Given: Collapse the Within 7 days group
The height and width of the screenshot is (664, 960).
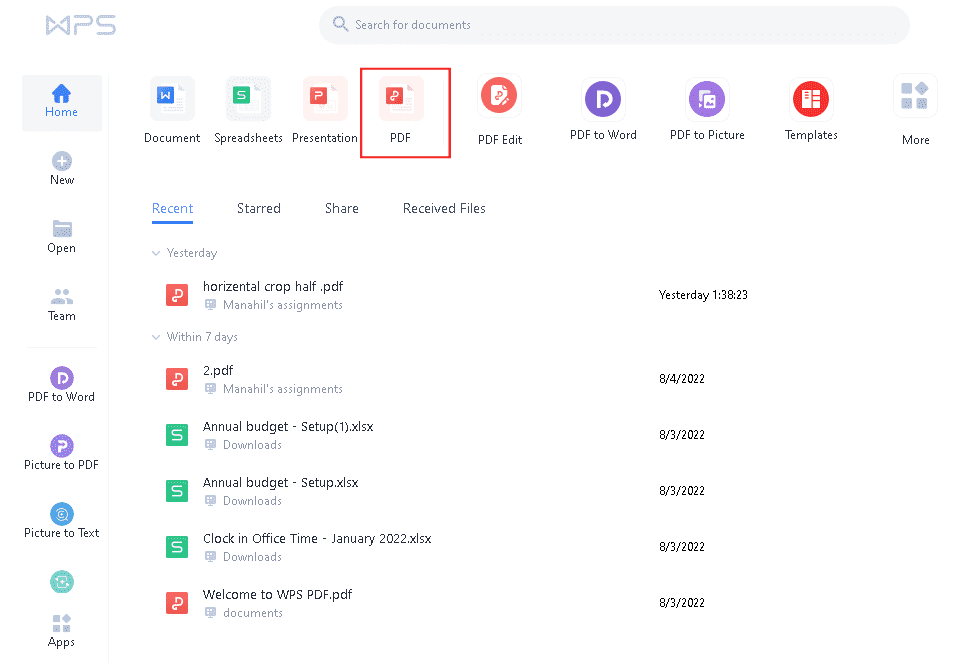Looking at the screenshot, I should 156,337.
